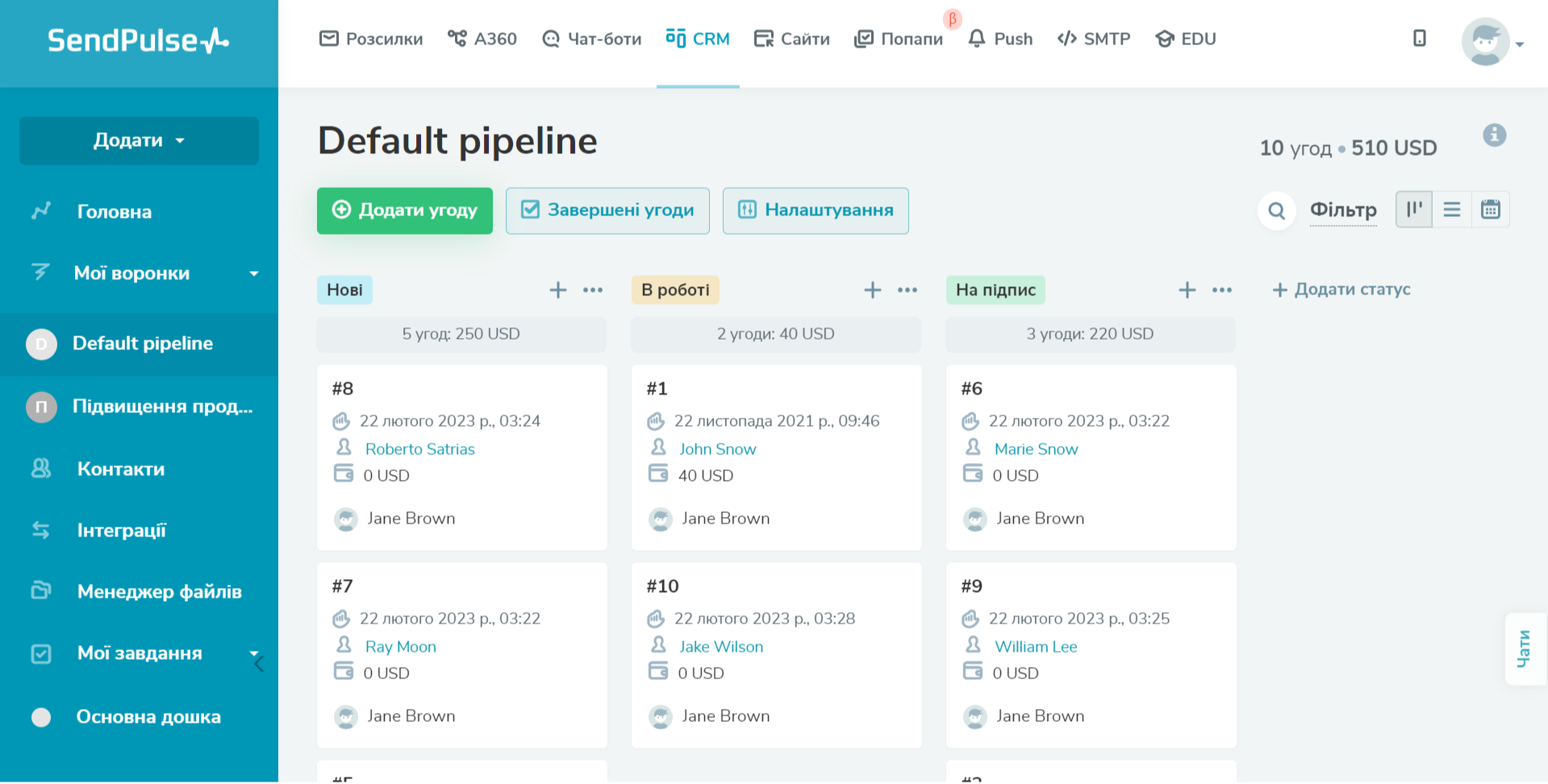
Task: Click the search magnifier icon
Action: click(x=1276, y=211)
